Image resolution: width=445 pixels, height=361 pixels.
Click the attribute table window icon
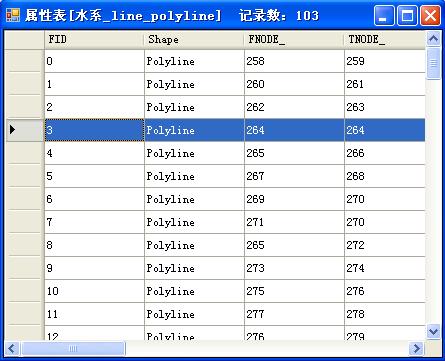click(x=13, y=15)
